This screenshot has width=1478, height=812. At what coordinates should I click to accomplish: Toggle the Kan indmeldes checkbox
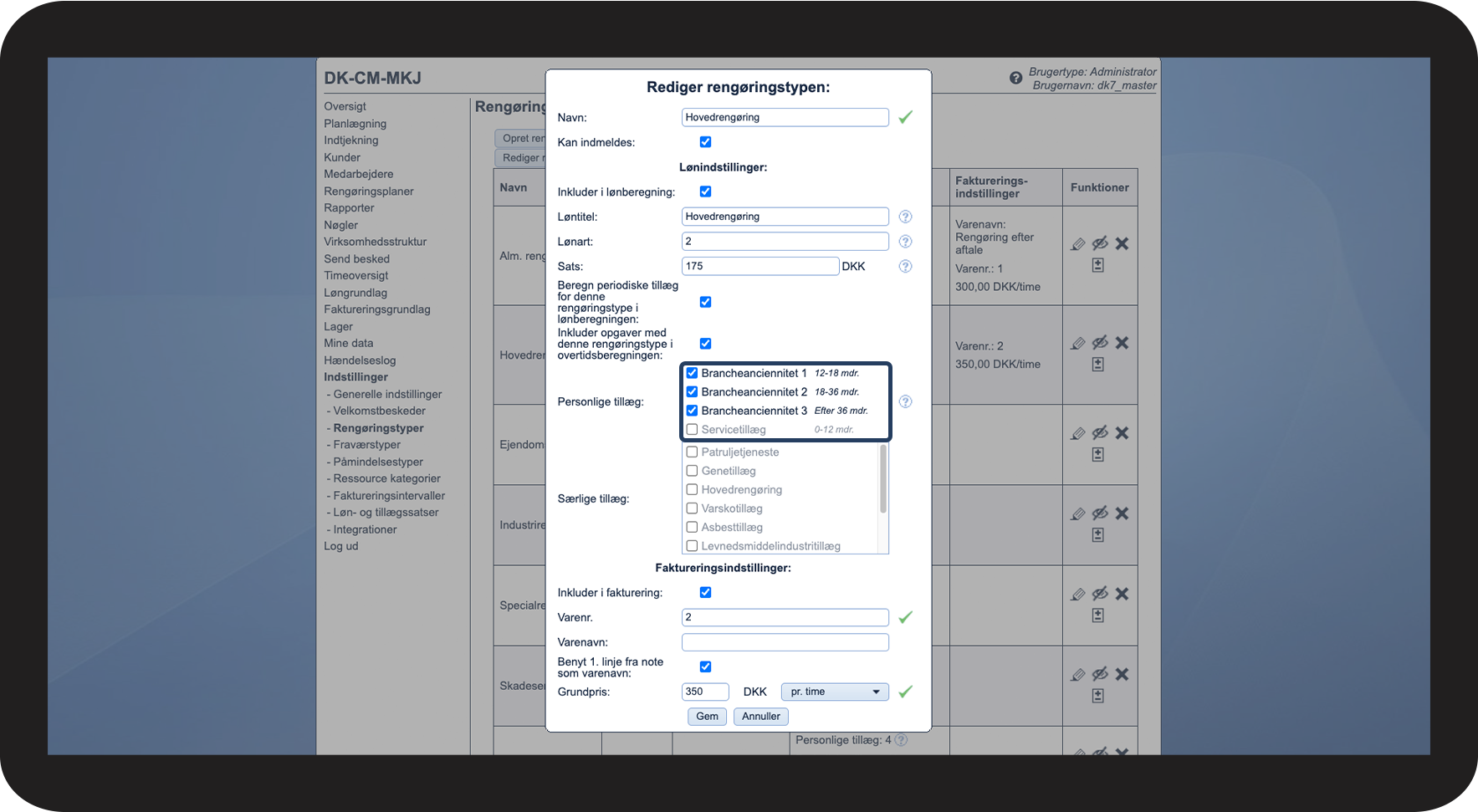pos(705,142)
